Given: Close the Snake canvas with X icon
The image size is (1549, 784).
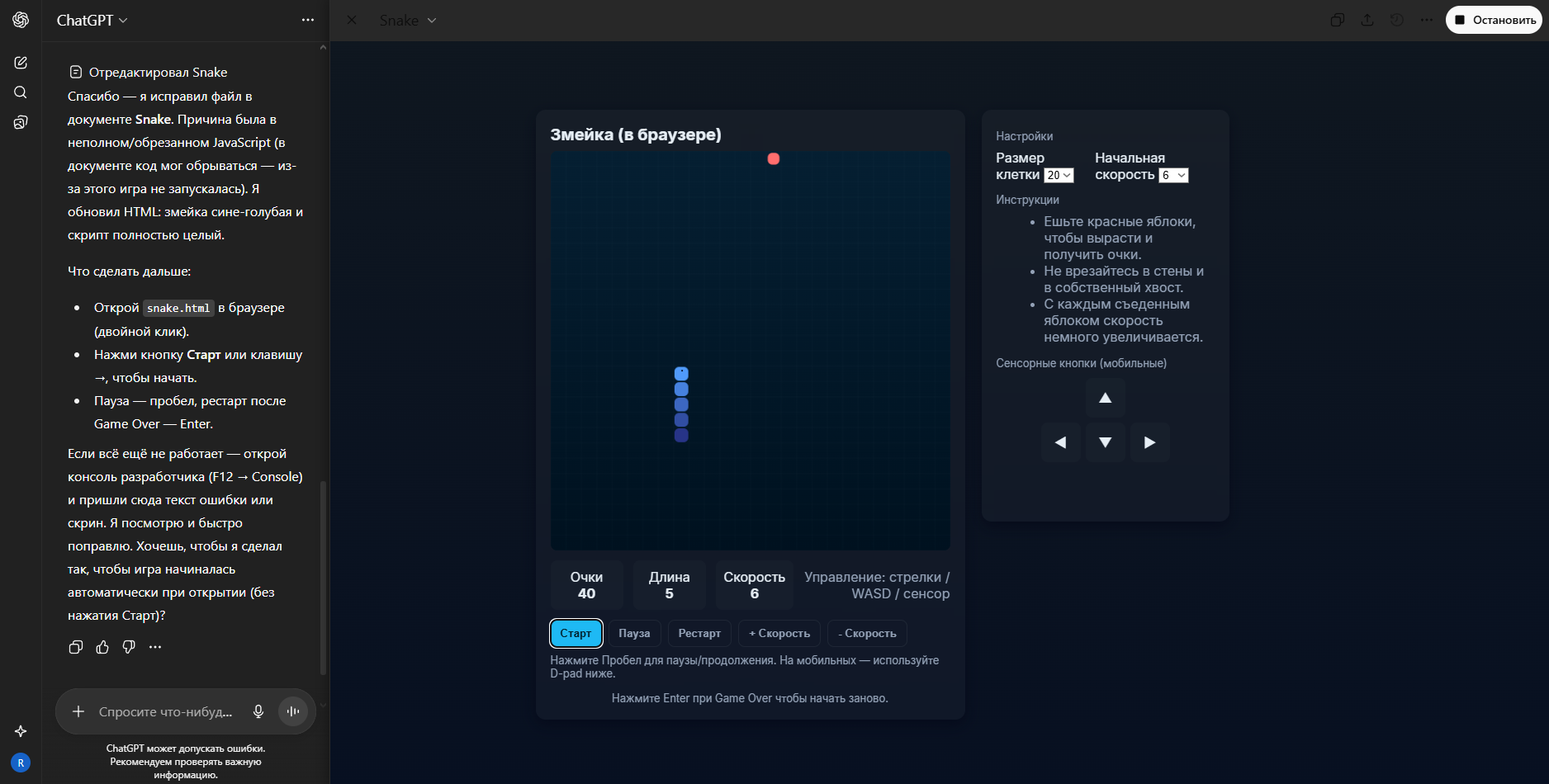Looking at the screenshot, I should (x=352, y=20).
